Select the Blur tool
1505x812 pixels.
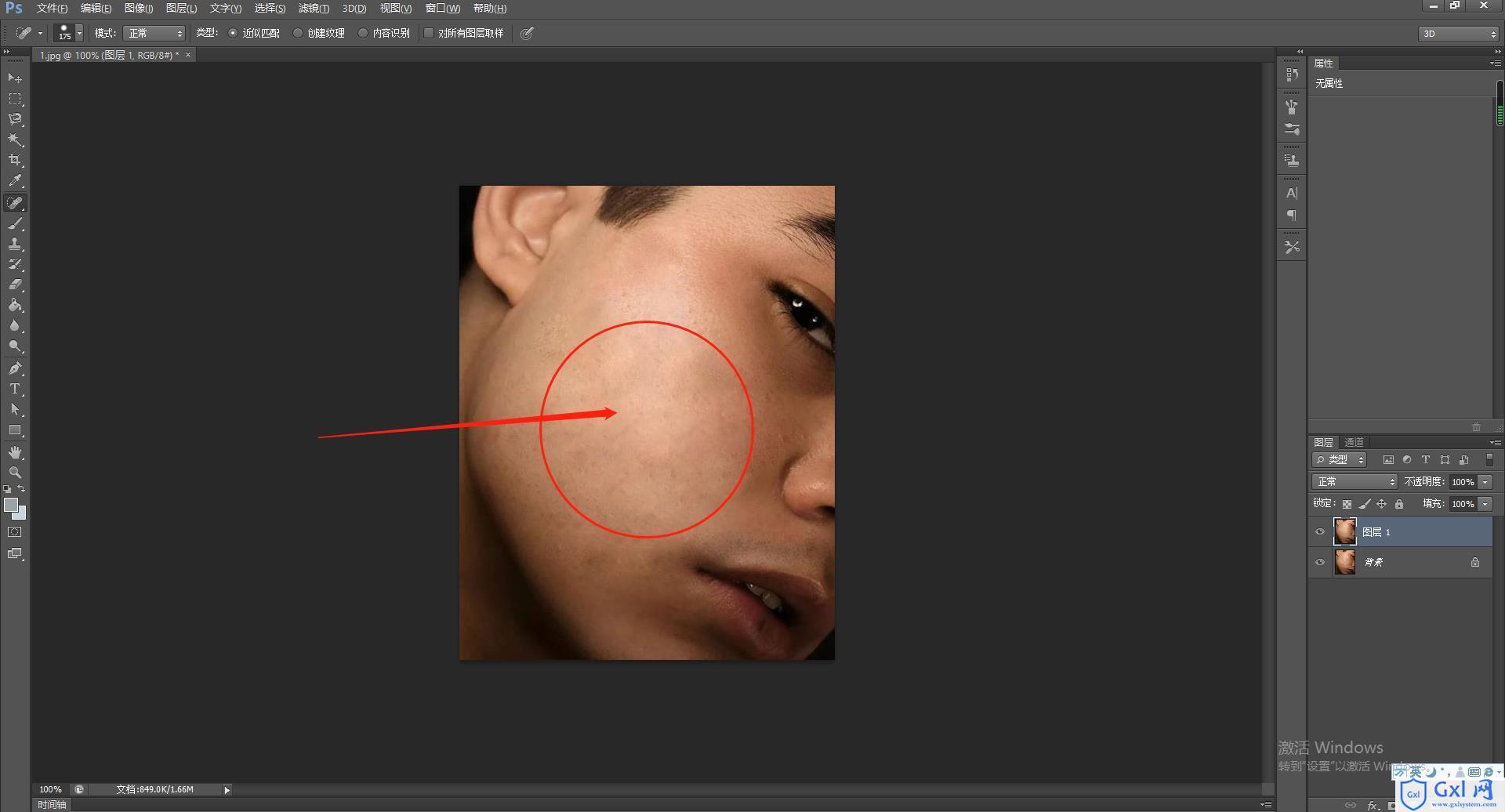(x=15, y=325)
